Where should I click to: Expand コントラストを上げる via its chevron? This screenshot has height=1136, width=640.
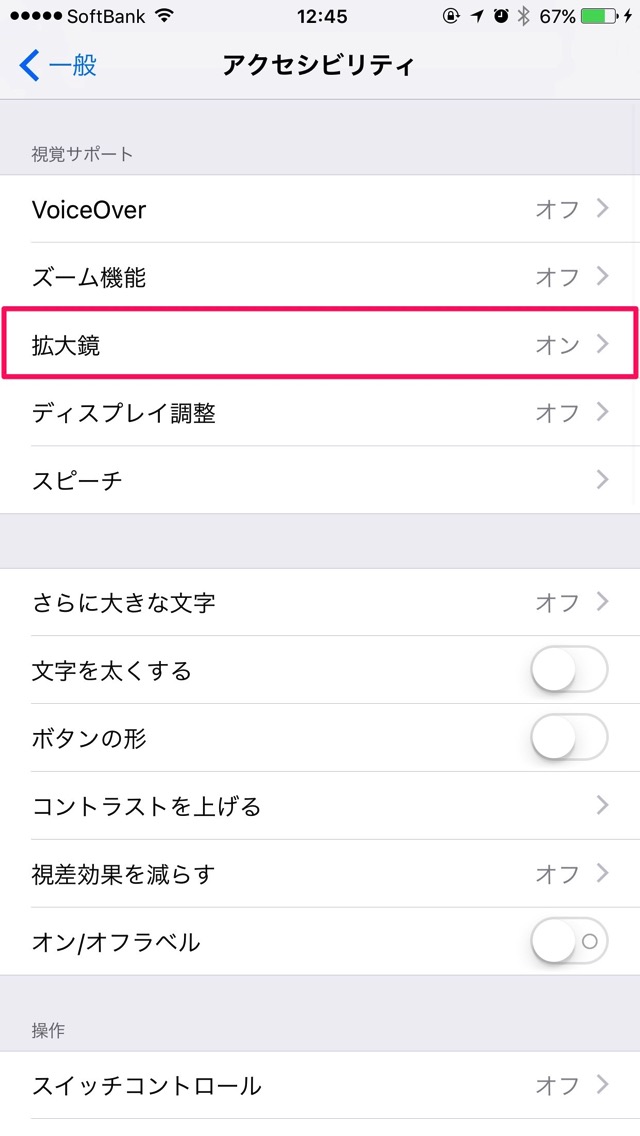coord(602,805)
